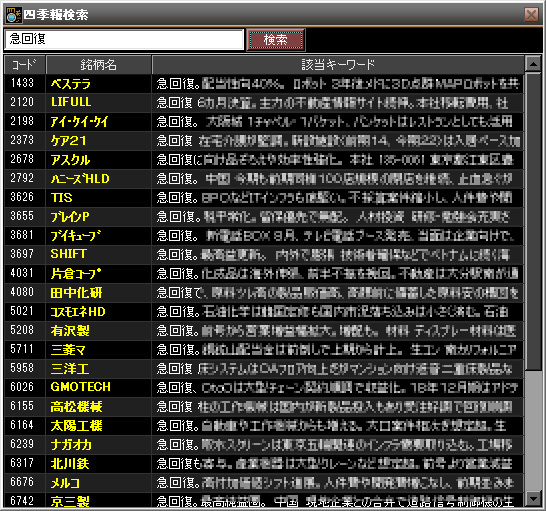Select stock name ブイキューブ
Image resolution: width=546 pixels, height=511 pixels.
coord(76,235)
